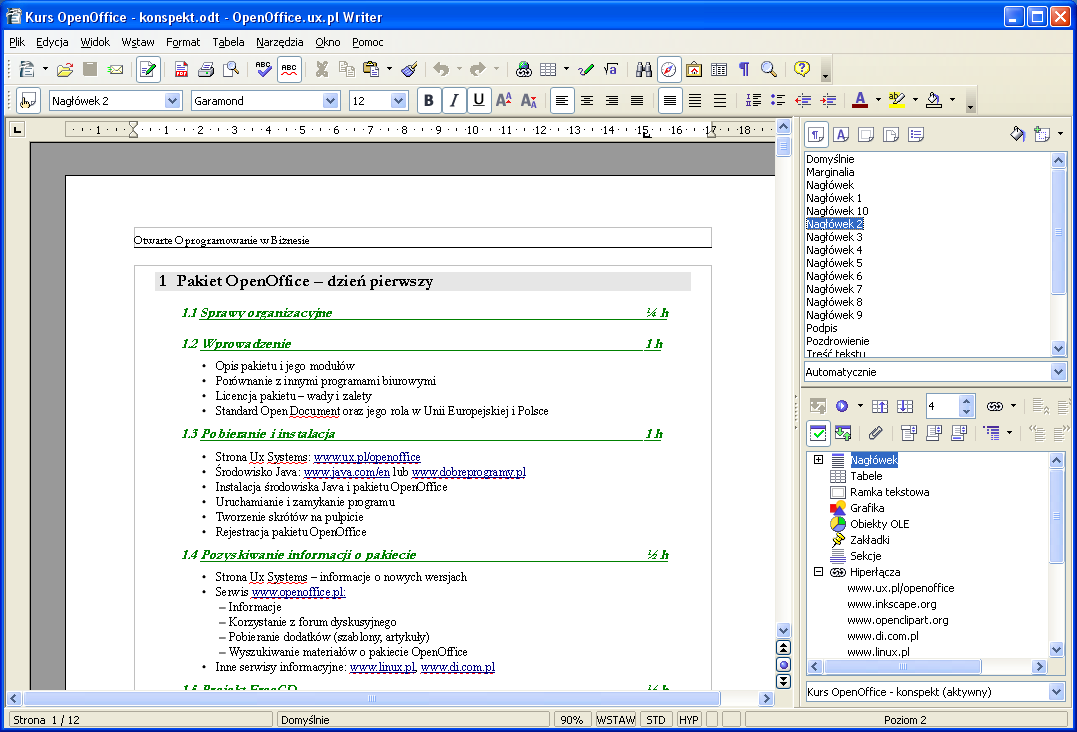This screenshot has width=1077, height=732.
Task: Toggle Italic formatting
Action: (453, 101)
